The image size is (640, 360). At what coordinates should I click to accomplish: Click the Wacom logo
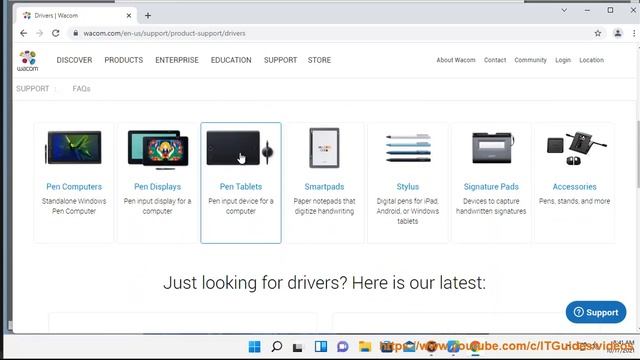coord(28,61)
